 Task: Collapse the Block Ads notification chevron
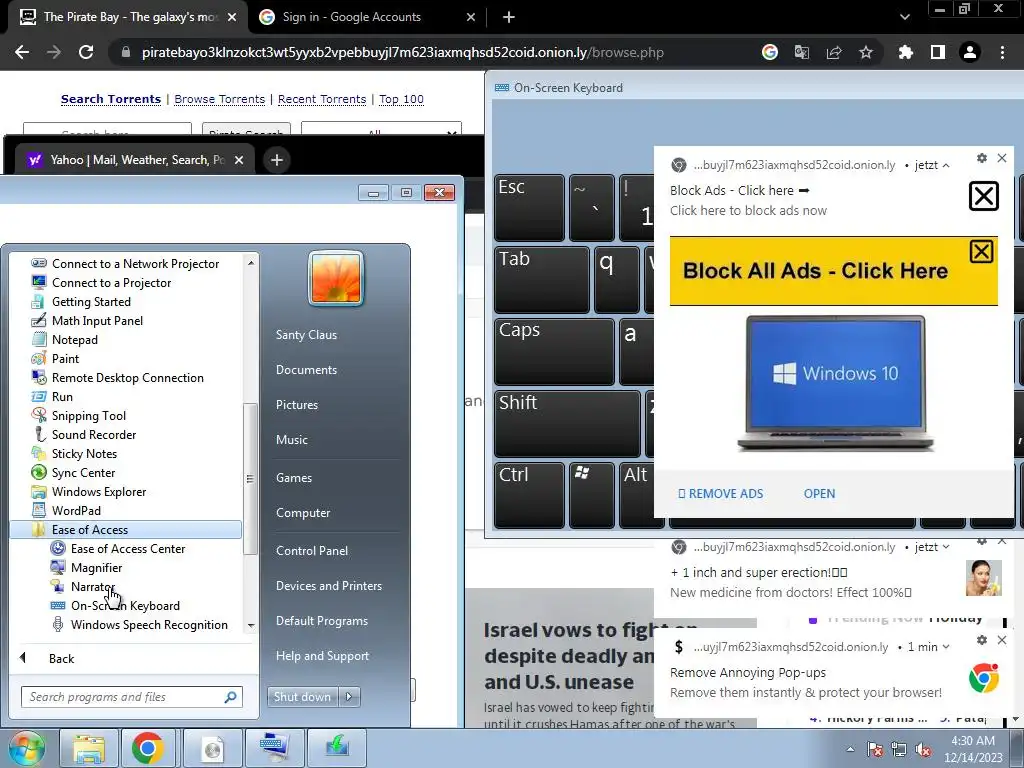pos(946,165)
